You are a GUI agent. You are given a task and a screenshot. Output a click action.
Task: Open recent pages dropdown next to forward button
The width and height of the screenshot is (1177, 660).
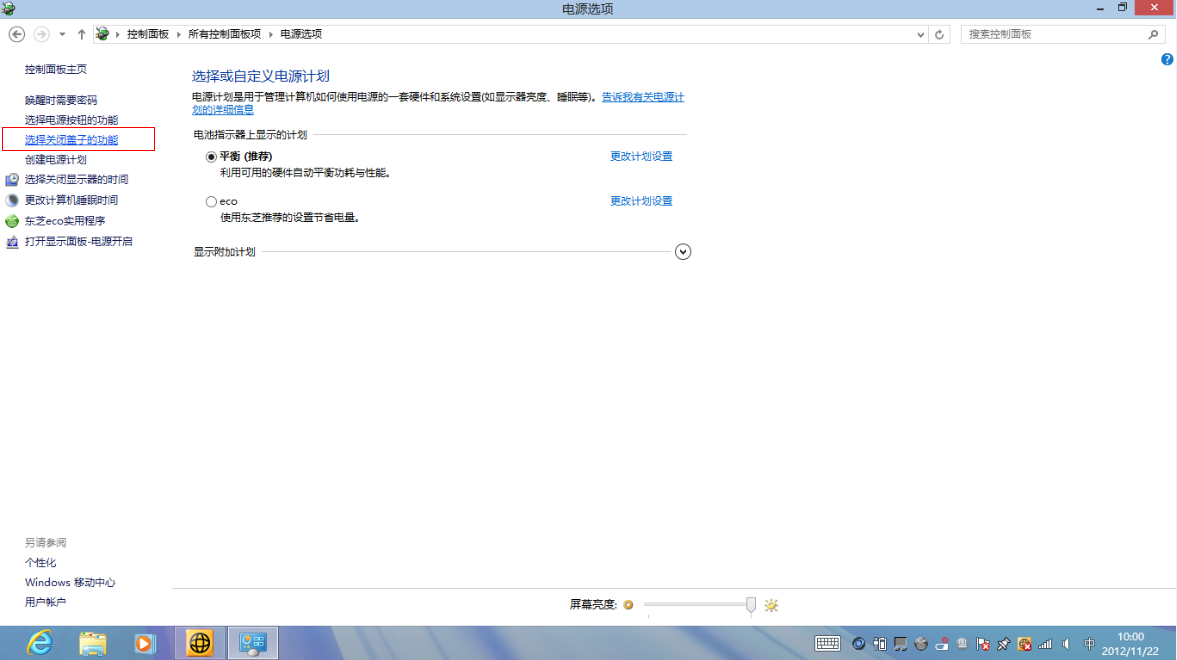62,34
